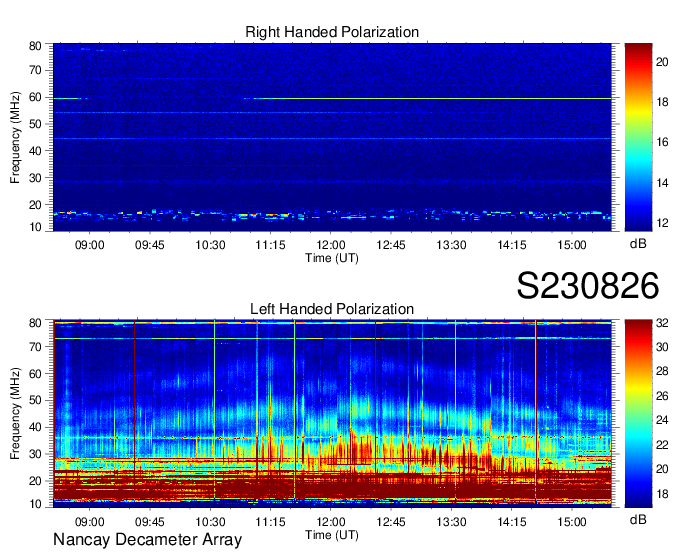Click the 09:00 time tick on the left-handed plot

[x=90, y=521]
